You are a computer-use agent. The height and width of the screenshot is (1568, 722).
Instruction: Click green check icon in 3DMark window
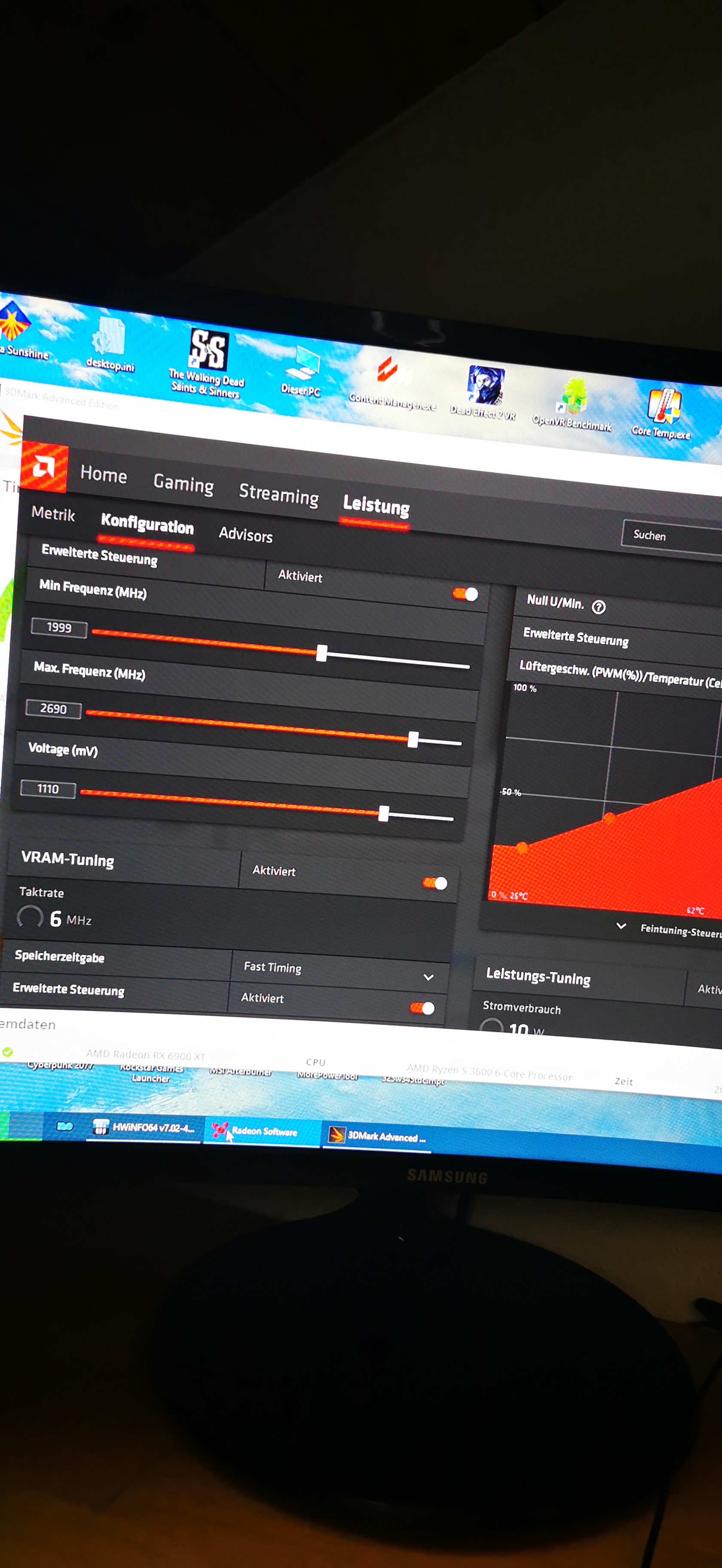7,1052
